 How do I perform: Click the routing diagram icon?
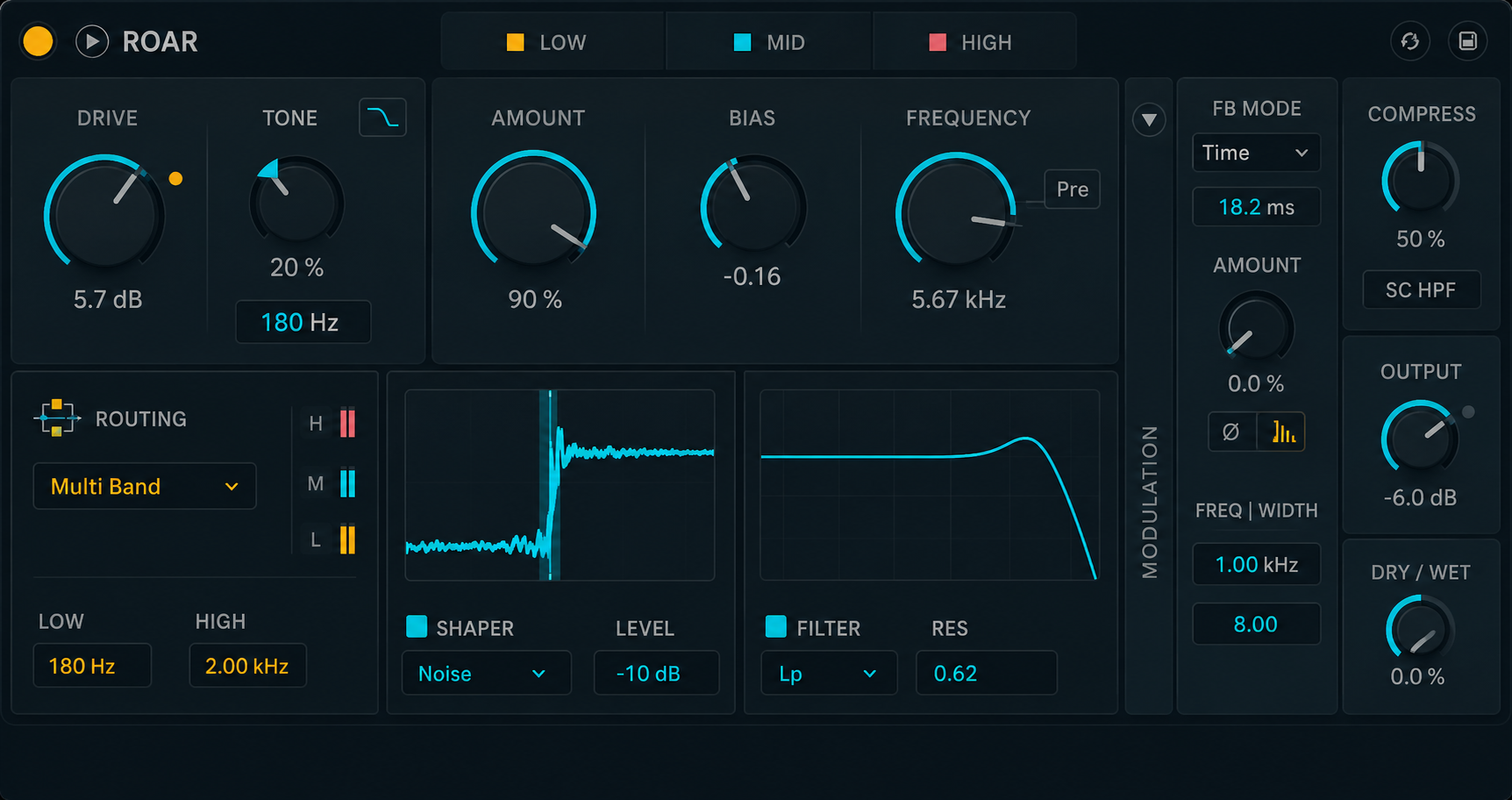tap(57, 418)
